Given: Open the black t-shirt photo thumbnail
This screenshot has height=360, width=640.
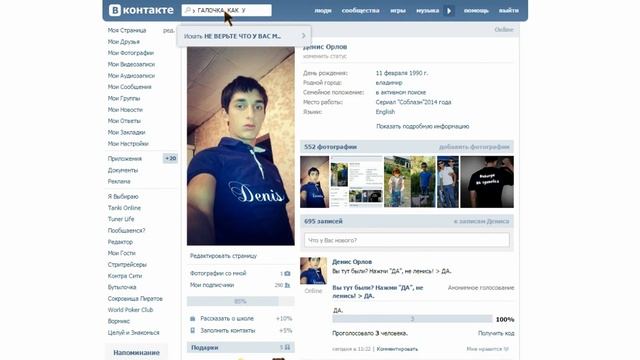Looking at the screenshot, I should pyautogui.click(x=487, y=182).
